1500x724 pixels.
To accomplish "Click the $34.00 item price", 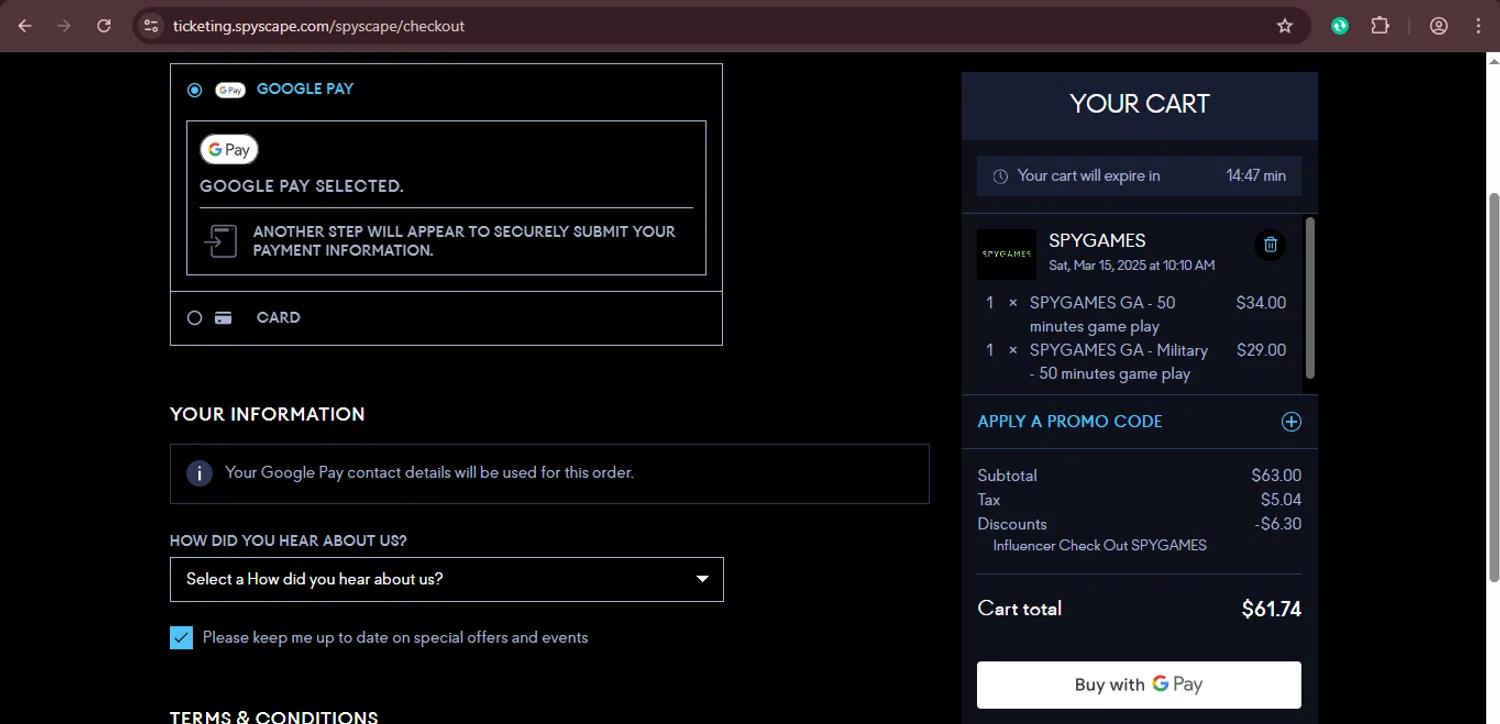I will [x=1261, y=303].
